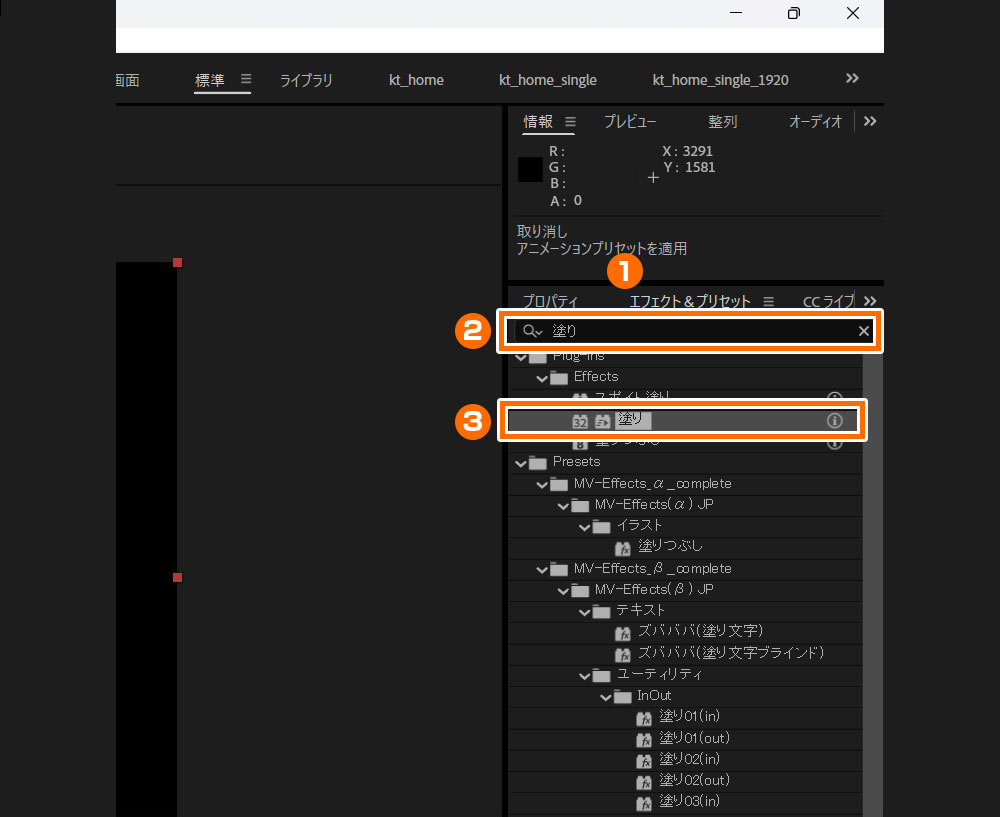Open the エフェクト＆プリセット panel menu icon
Screen dimensions: 1000x817
click(x=768, y=300)
